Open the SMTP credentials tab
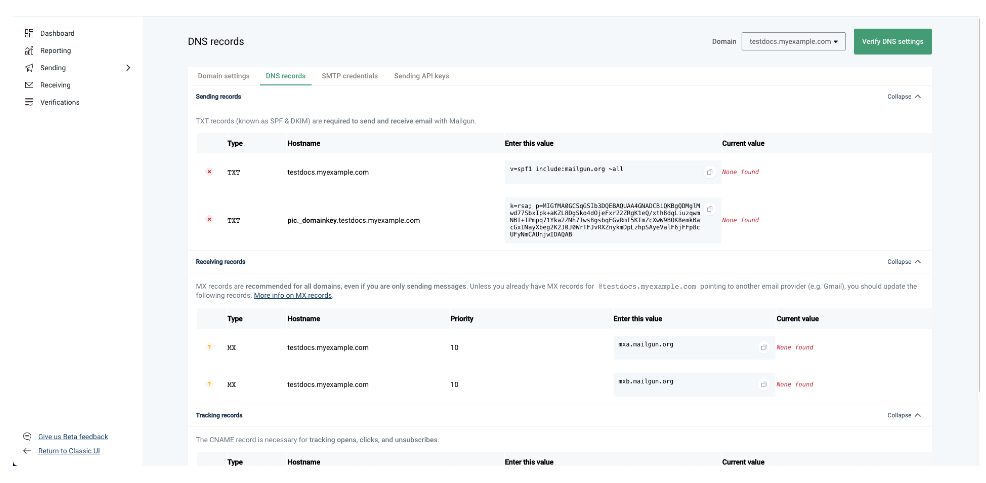The height and width of the screenshot is (483, 986). coord(349,76)
